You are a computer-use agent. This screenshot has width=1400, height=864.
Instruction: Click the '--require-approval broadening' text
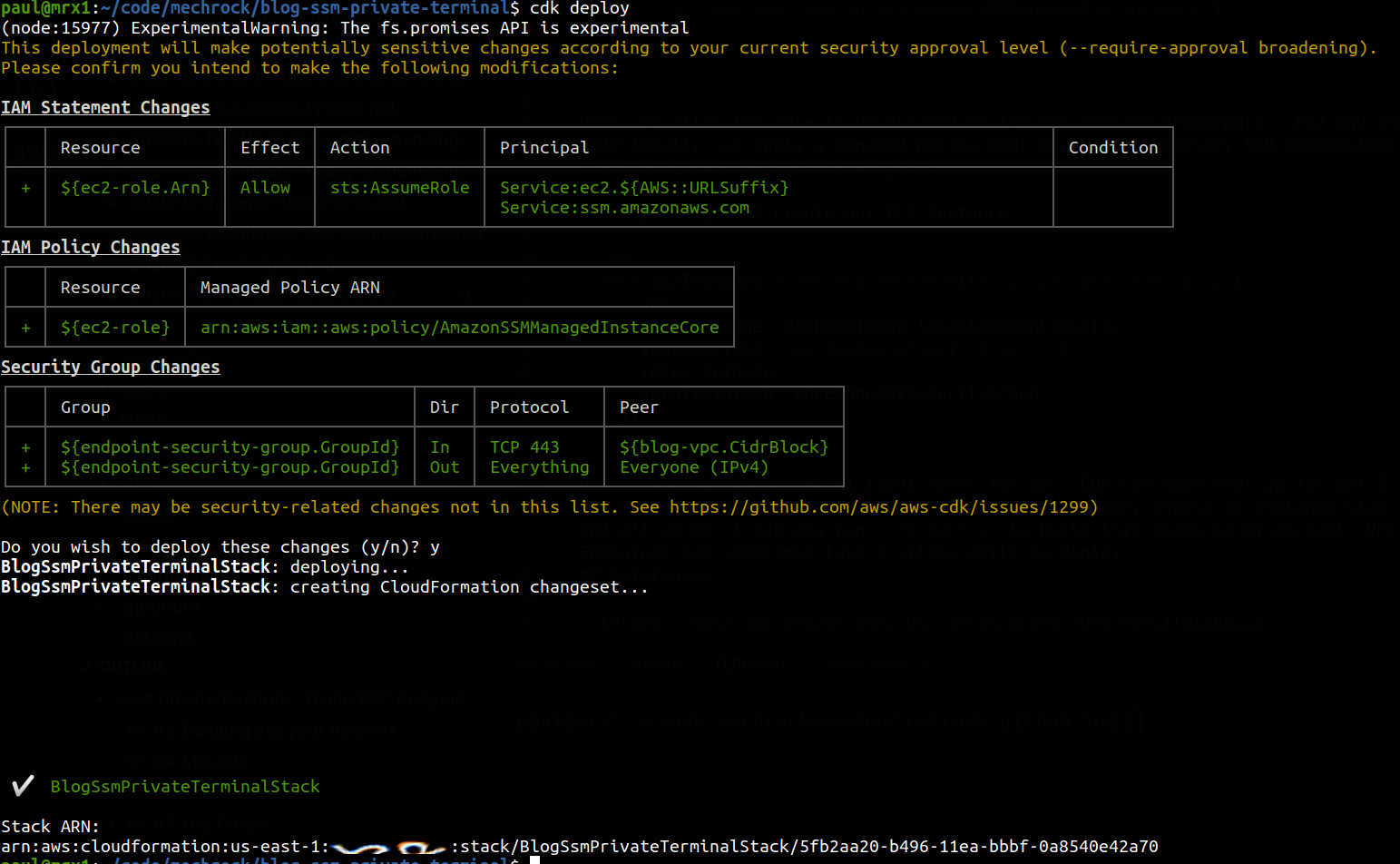coord(1214,47)
